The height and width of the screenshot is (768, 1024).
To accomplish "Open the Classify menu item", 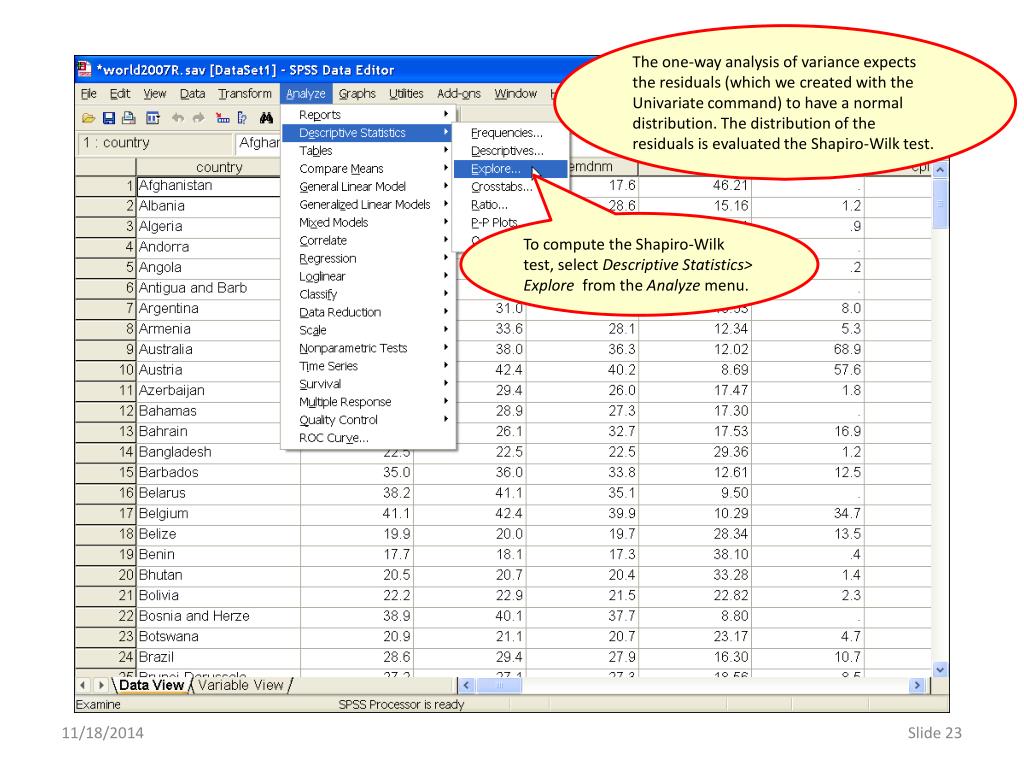I will click(368, 295).
